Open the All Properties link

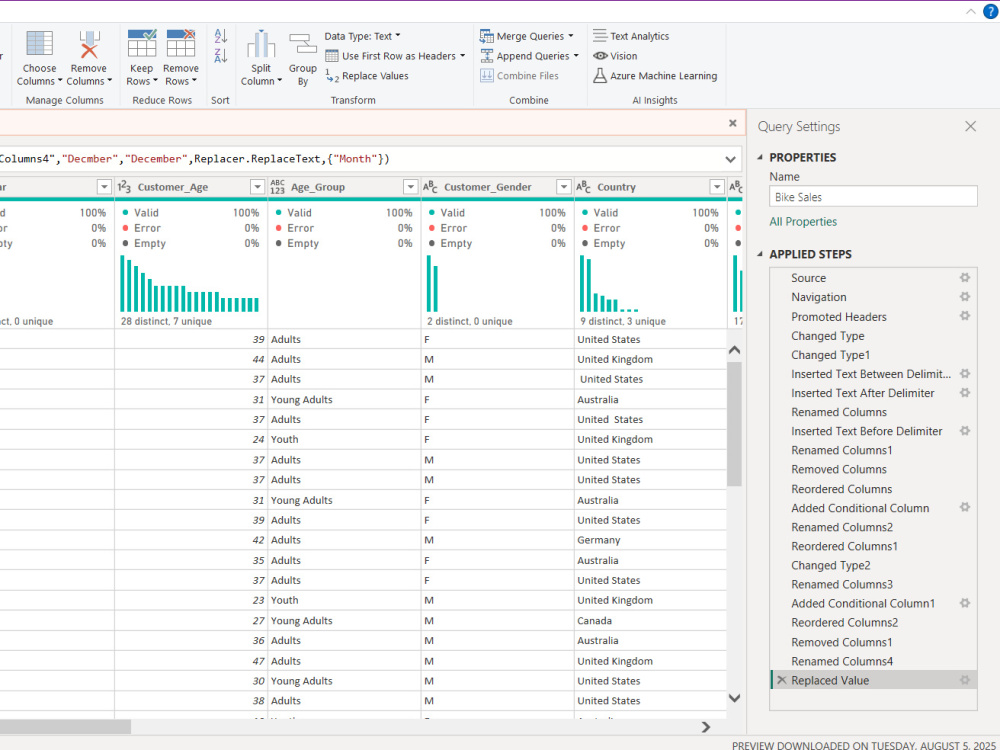803,221
